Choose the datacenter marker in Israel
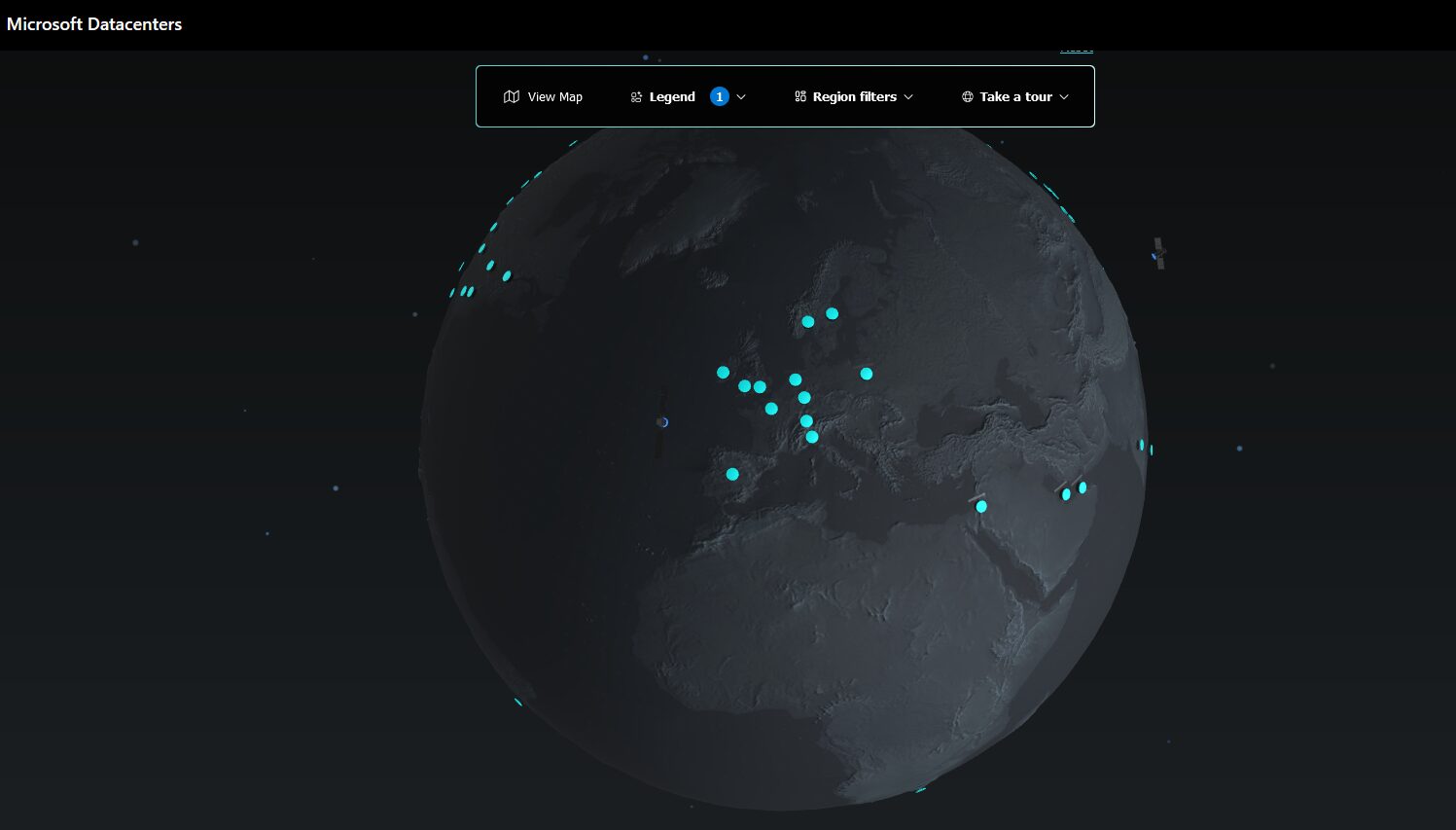This screenshot has width=1456, height=830. click(x=981, y=506)
